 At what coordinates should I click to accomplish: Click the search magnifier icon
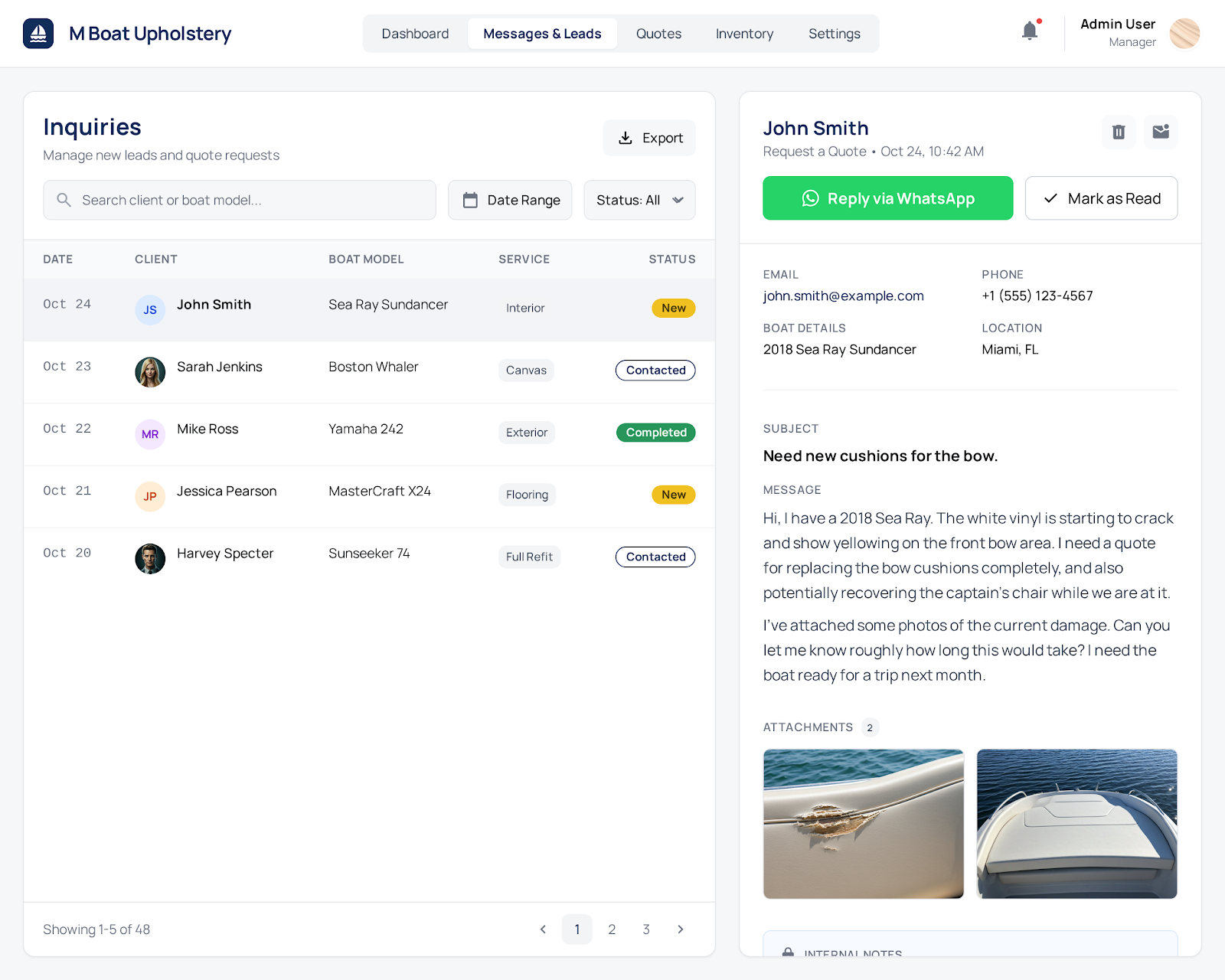(64, 200)
